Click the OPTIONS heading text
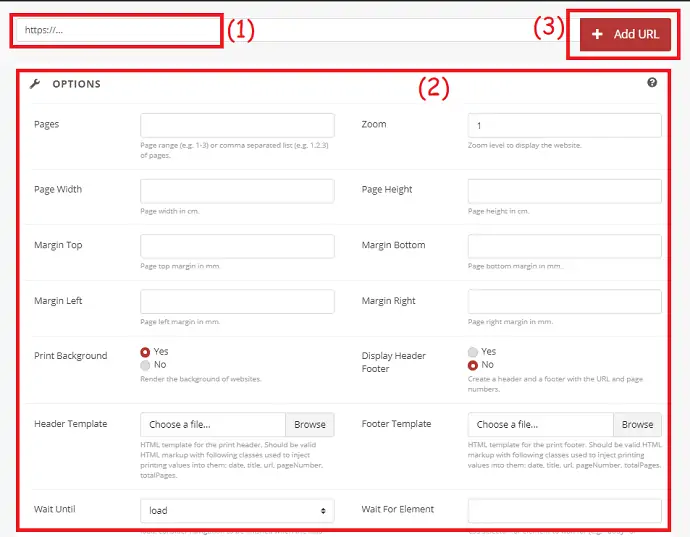The width and height of the screenshot is (690, 537). 77,84
